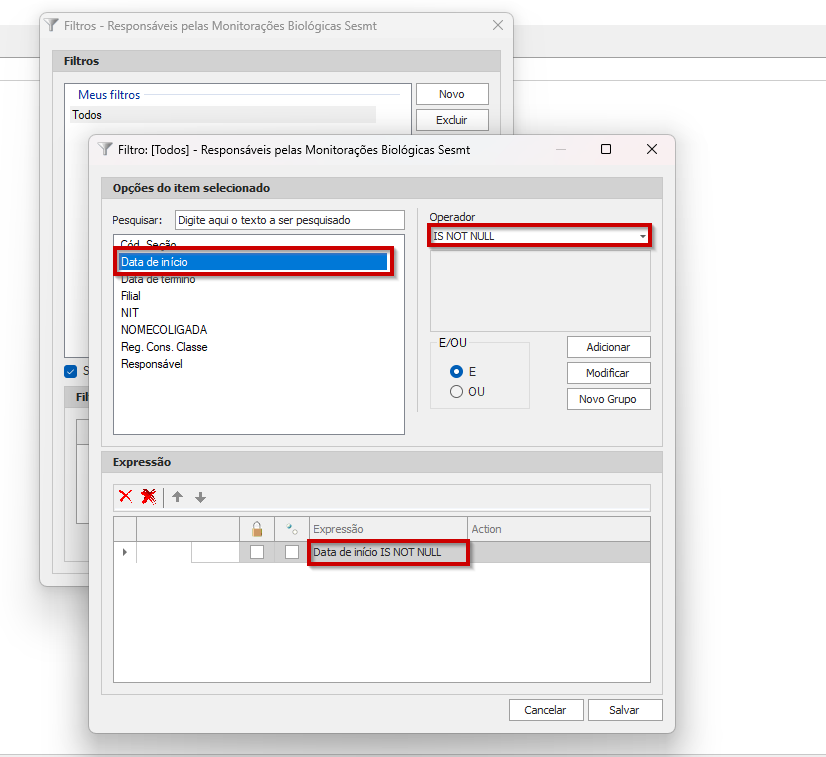Click the Pesquisar search text field
The height and width of the screenshot is (757, 826).
point(289,220)
